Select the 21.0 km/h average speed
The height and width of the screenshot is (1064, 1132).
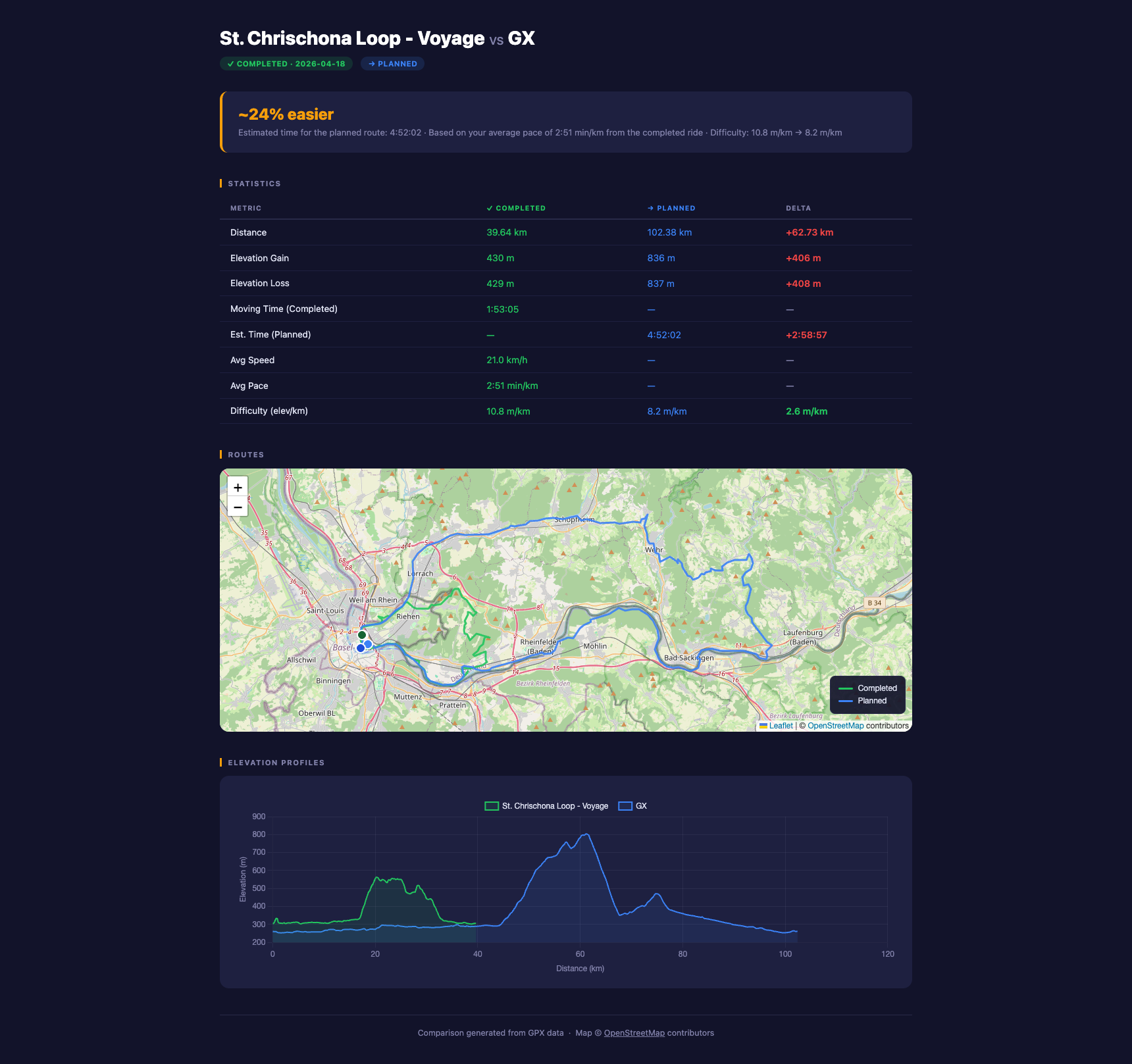click(507, 360)
